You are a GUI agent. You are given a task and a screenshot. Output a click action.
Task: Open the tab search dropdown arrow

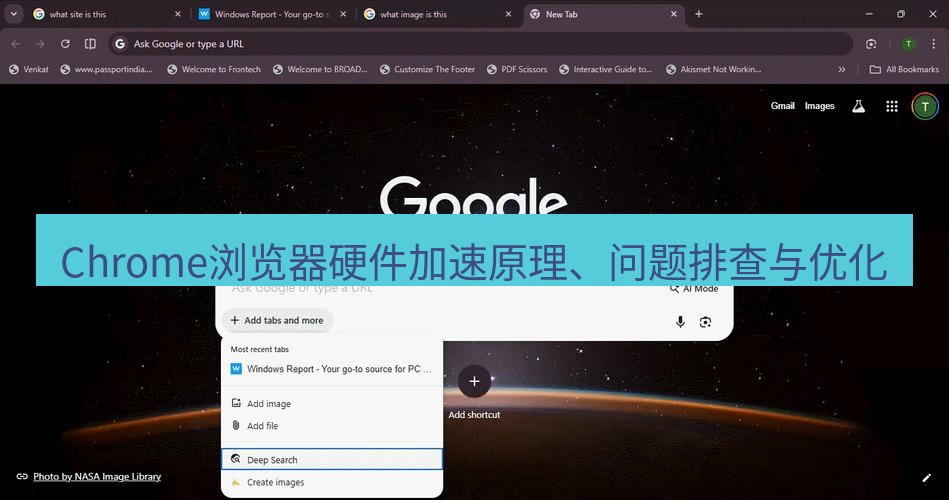coord(13,14)
